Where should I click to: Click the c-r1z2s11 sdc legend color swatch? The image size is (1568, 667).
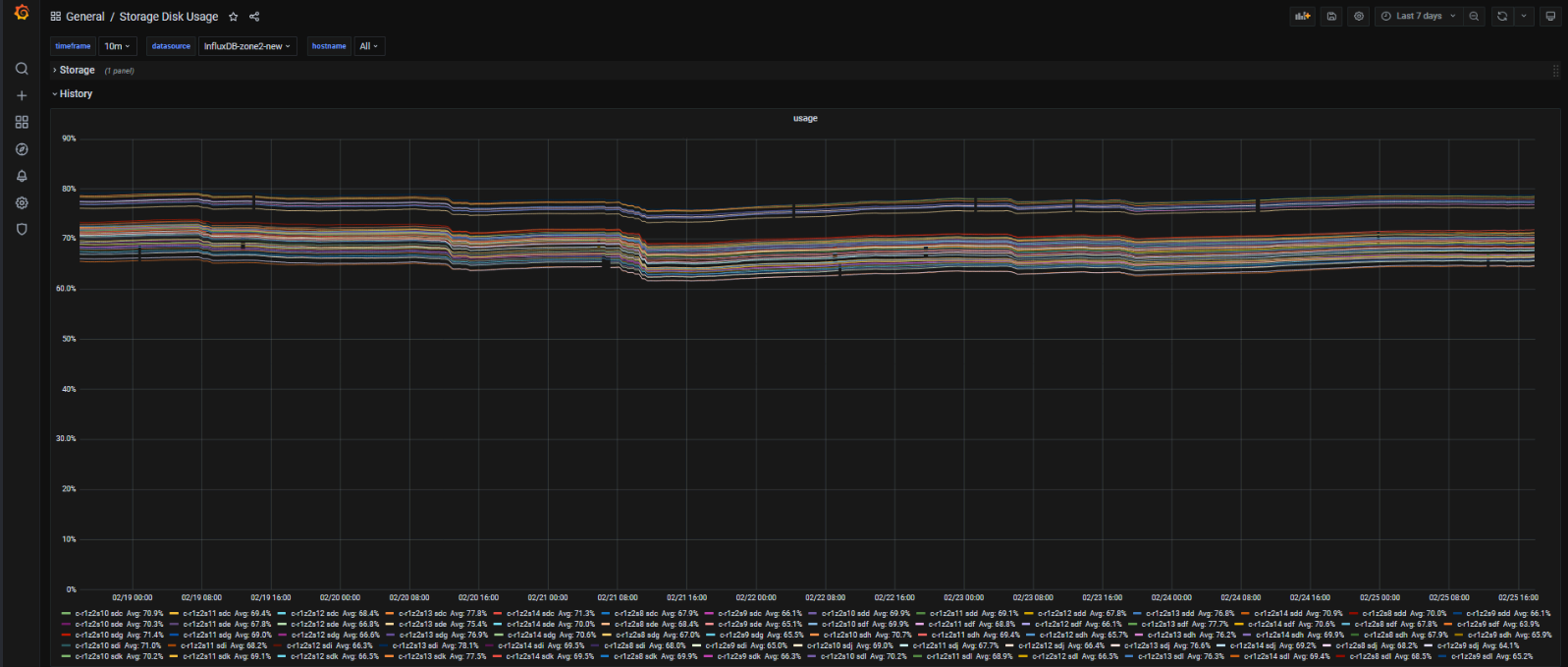tap(174, 614)
